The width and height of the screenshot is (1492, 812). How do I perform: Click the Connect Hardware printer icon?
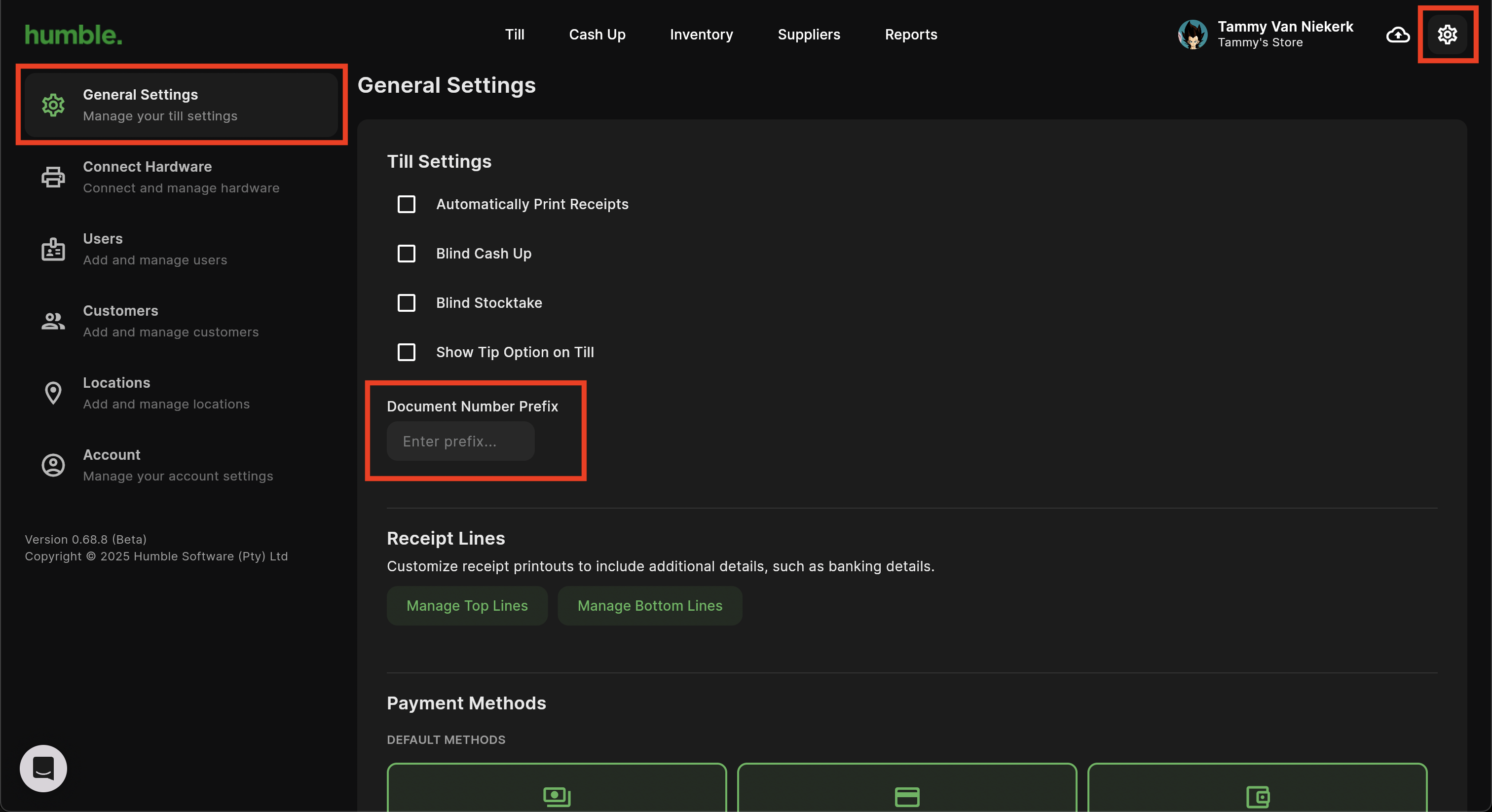(x=53, y=177)
